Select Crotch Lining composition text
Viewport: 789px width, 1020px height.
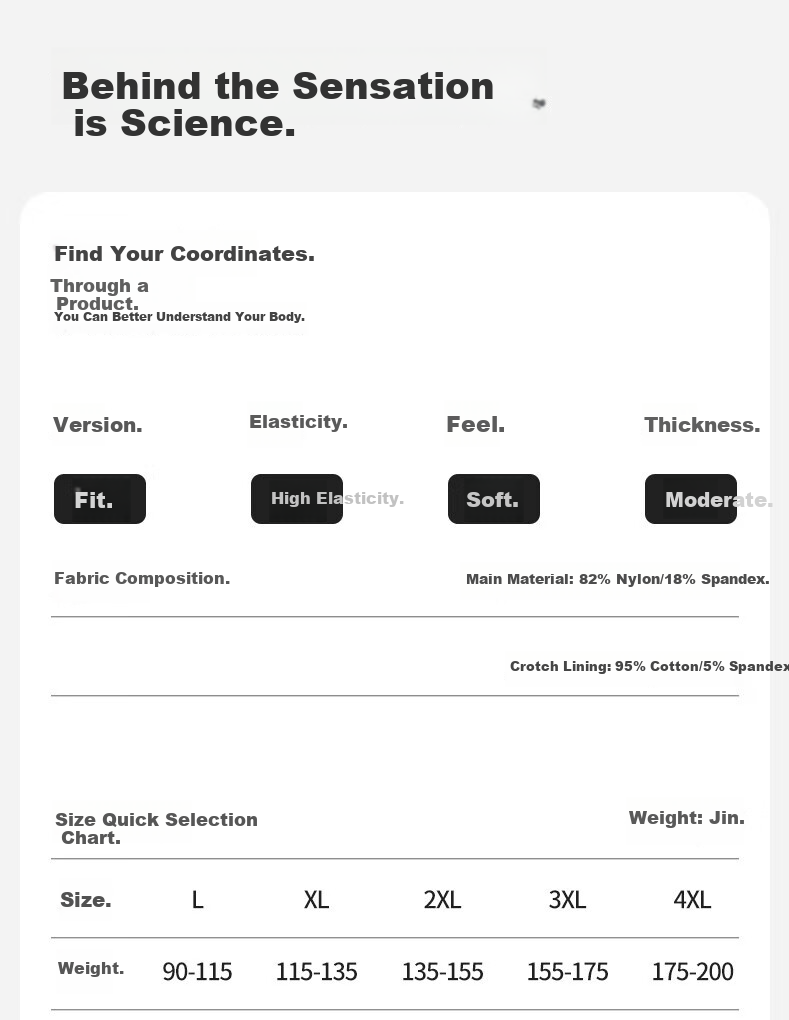(x=649, y=666)
